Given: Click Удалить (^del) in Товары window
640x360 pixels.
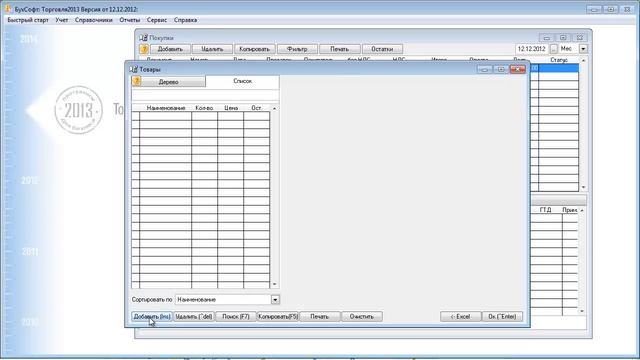Looking at the screenshot, I should [x=194, y=316].
